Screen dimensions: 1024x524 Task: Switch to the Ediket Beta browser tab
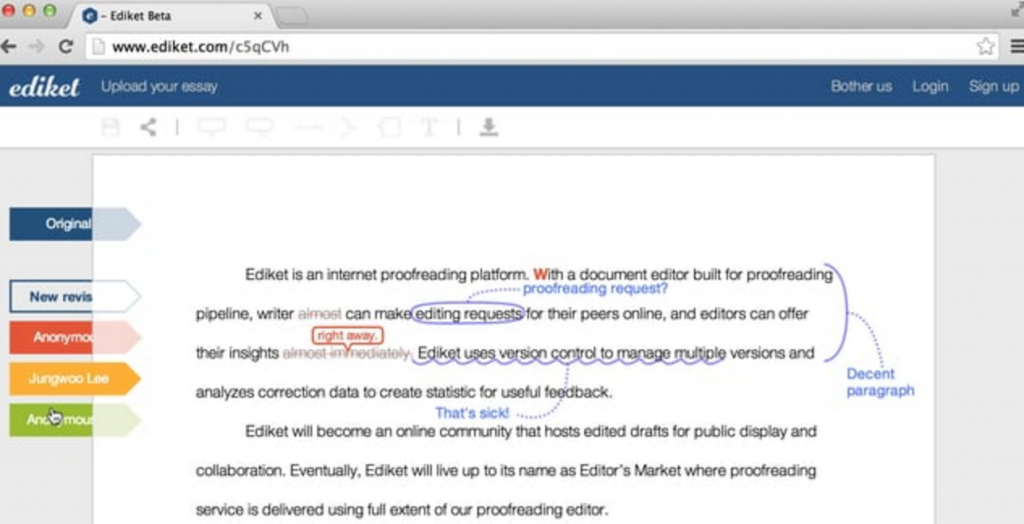[171, 16]
